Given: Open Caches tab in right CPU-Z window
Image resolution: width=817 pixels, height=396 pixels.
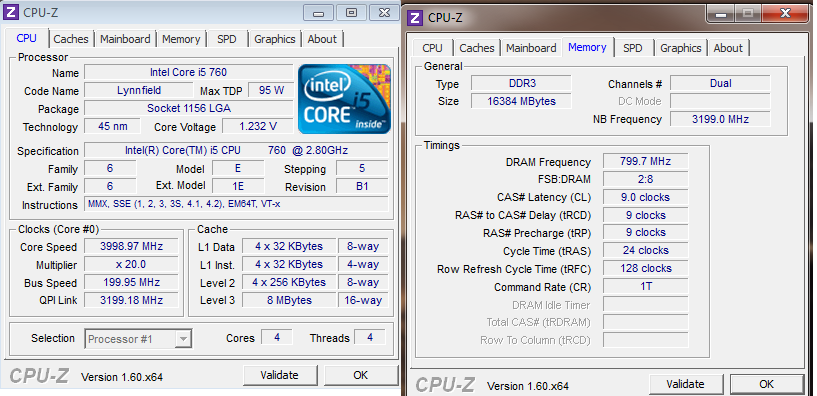Looking at the screenshot, I should 477,48.
